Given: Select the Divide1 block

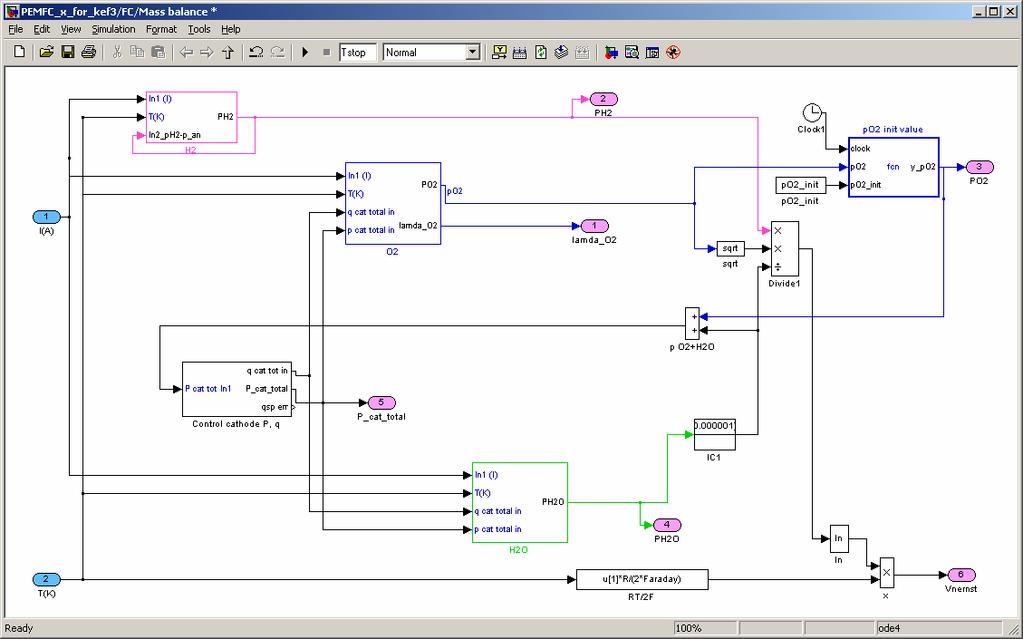Looking at the screenshot, I should click(784, 249).
